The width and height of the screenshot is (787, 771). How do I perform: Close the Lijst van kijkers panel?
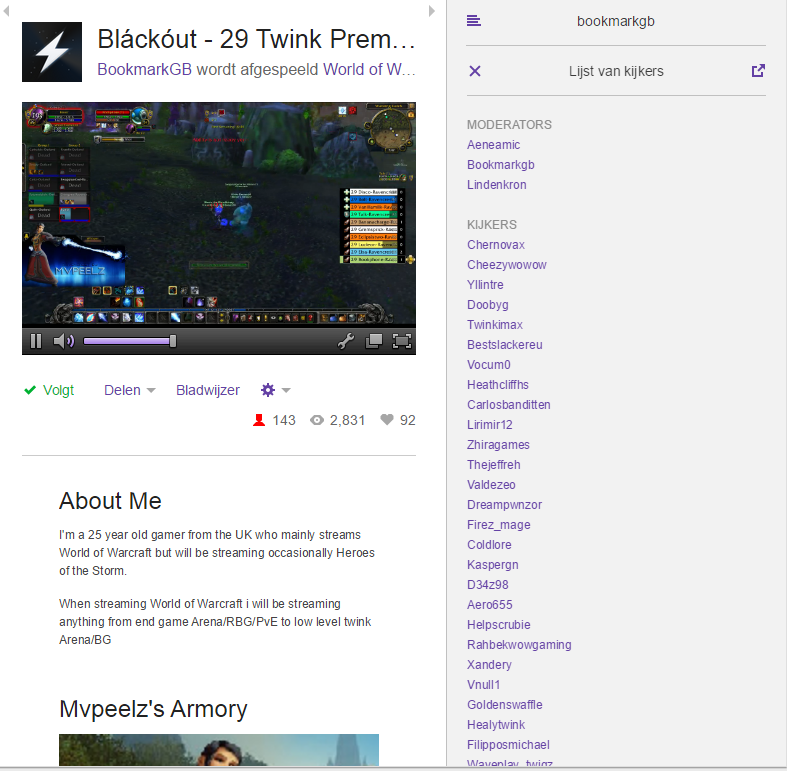[475, 71]
